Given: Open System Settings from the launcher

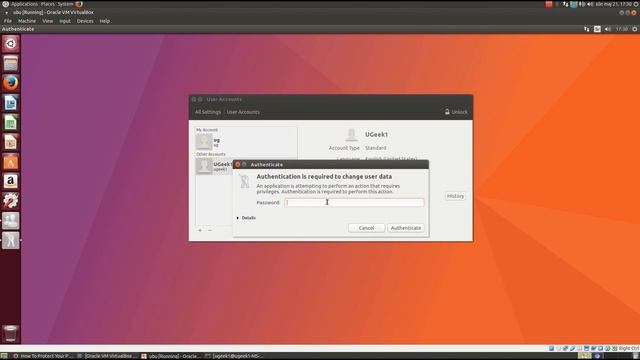Looking at the screenshot, I should [11, 201].
